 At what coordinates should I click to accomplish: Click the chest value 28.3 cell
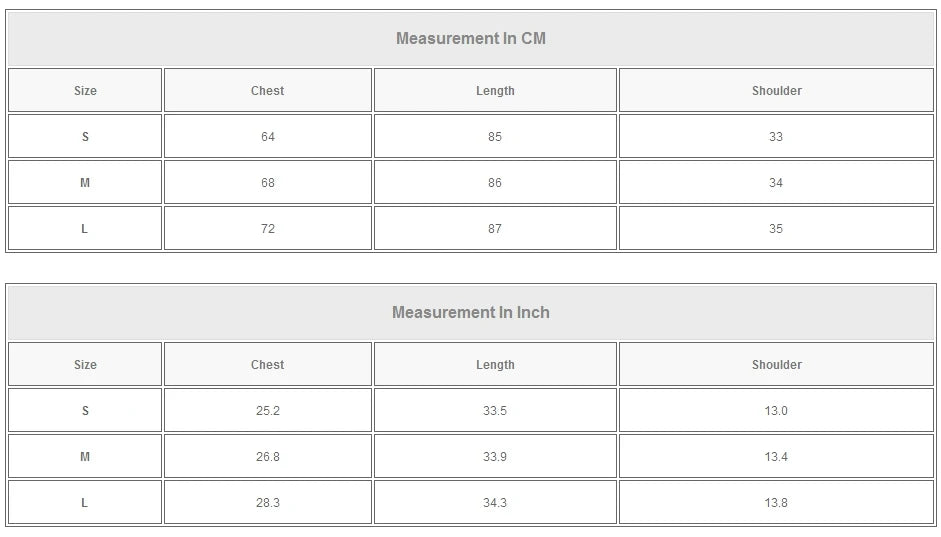[x=267, y=503]
